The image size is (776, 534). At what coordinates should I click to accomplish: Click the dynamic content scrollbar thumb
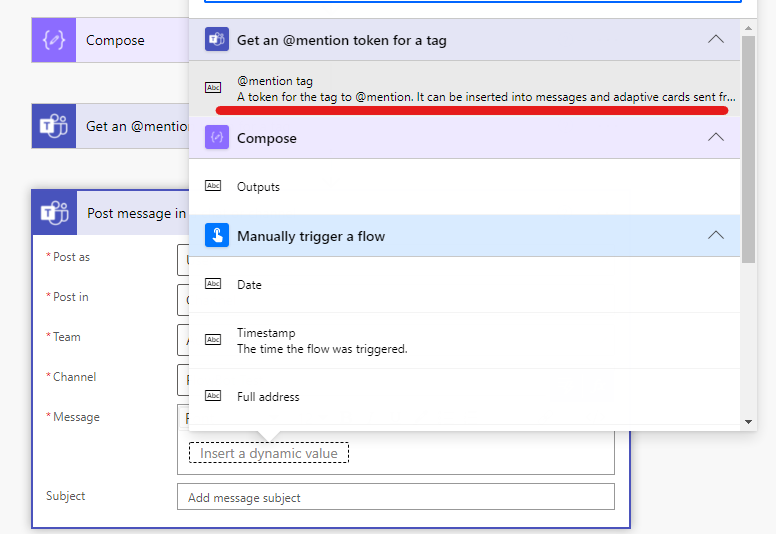pos(748,149)
